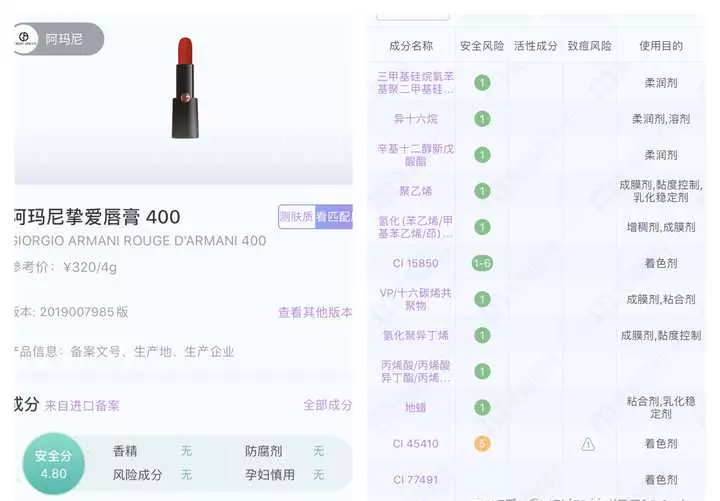Click the safety risk badge for 氢化聚异丁烯
This screenshot has width=720, height=501.
tap(482, 335)
